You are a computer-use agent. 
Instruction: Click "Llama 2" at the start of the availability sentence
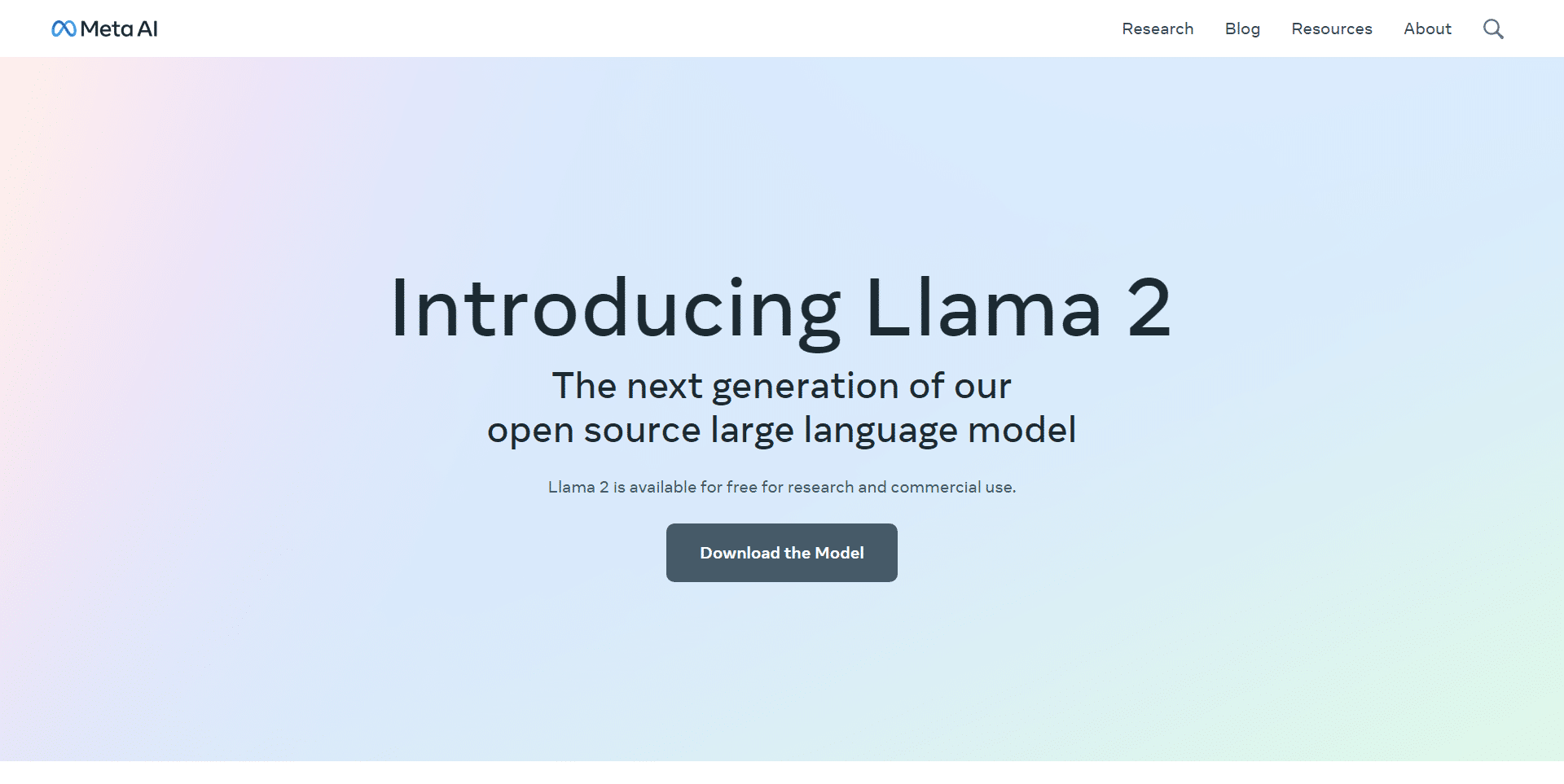coord(578,487)
